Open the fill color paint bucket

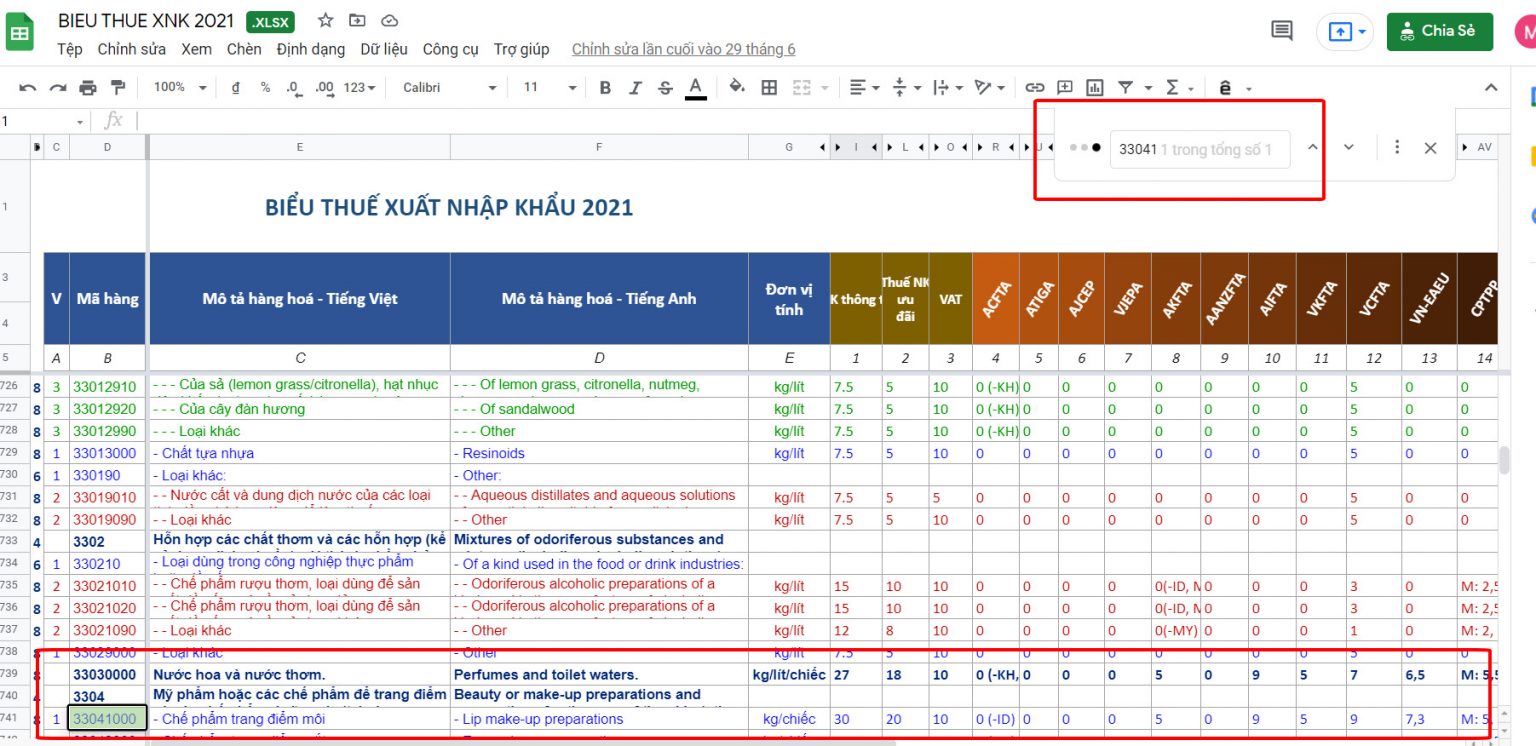737,88
